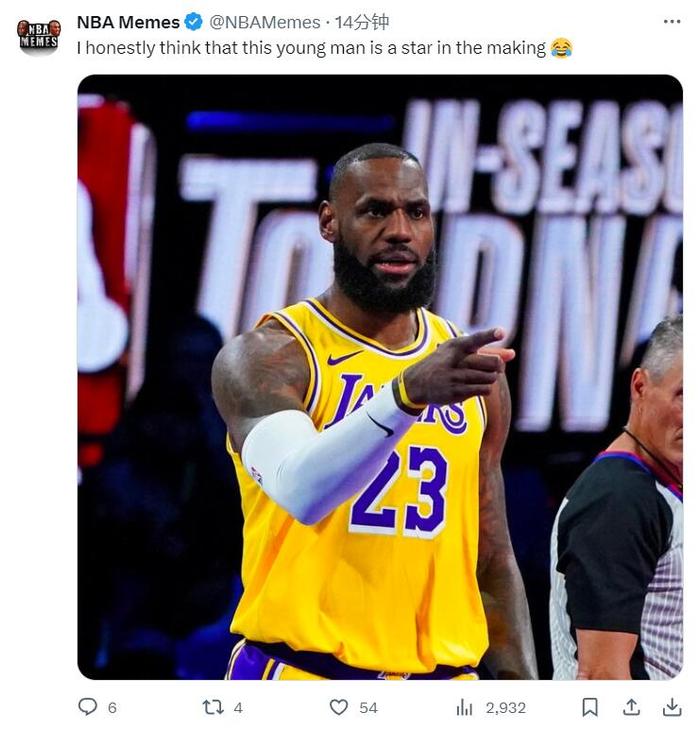Open the three-dot more options menu
The width and height of the screenshot is (700, 729).
pyautogui.click(x=672, y=21)
